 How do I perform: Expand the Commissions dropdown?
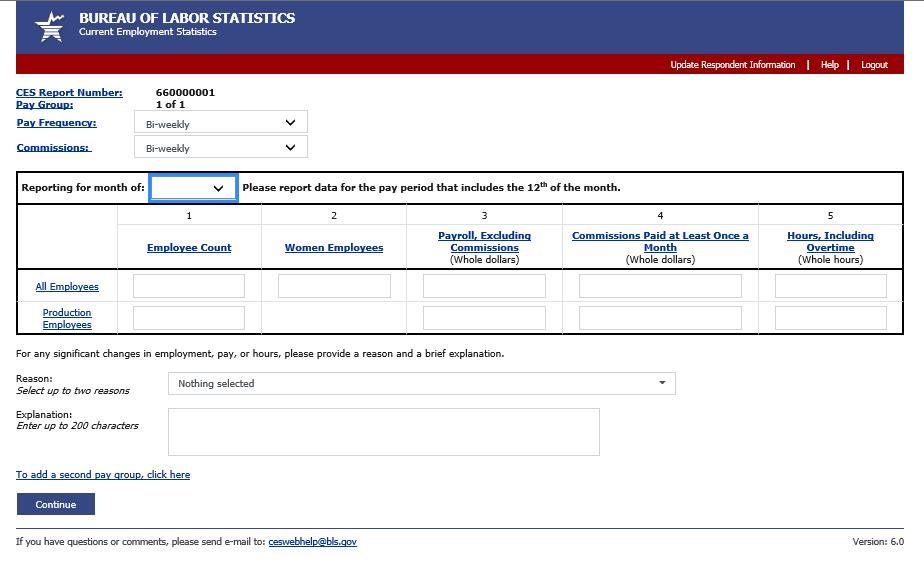point(220,148)
